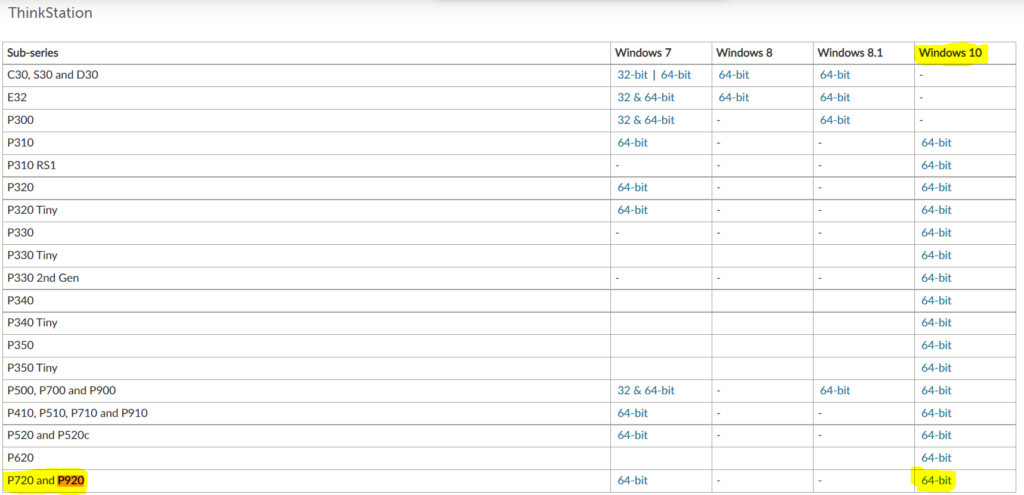Select the highlighted P720 and P920 label
The height and width of the screenshot is (495, 1024).
coord(46,482)
